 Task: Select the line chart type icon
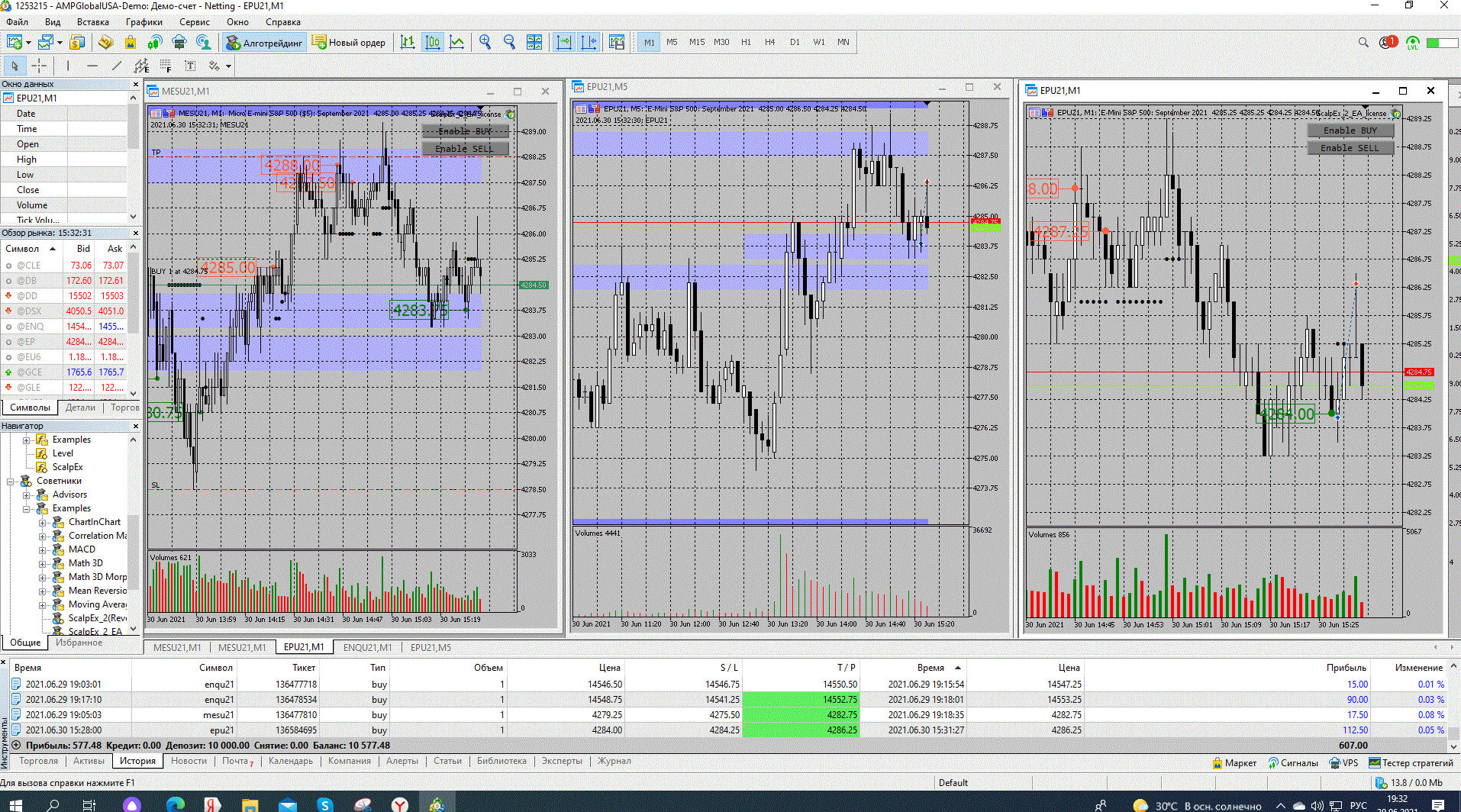(x=457, y=43)
